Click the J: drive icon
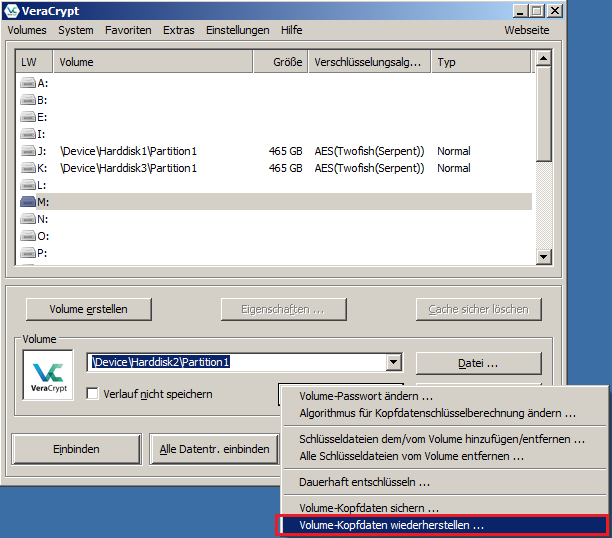The width and height of the screenshot is (612, 538). (x=28, y=151)
